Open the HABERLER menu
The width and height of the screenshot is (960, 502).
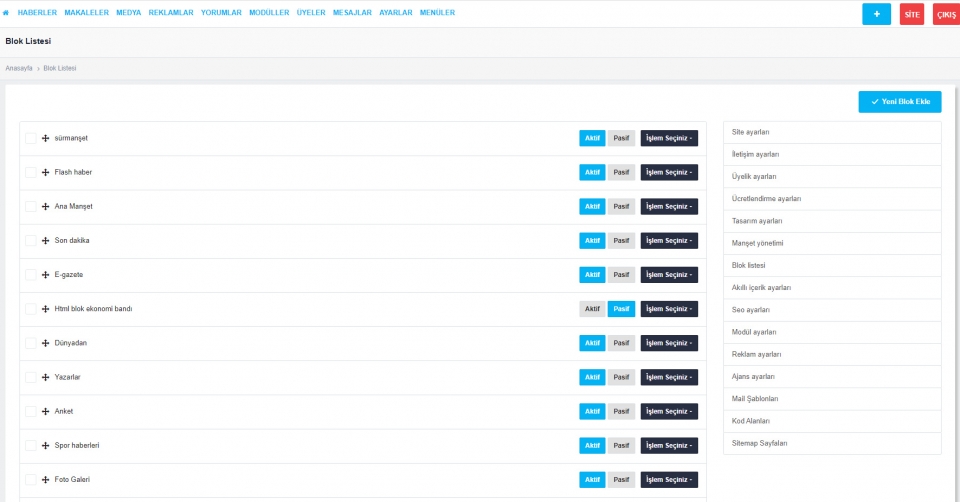37,13
